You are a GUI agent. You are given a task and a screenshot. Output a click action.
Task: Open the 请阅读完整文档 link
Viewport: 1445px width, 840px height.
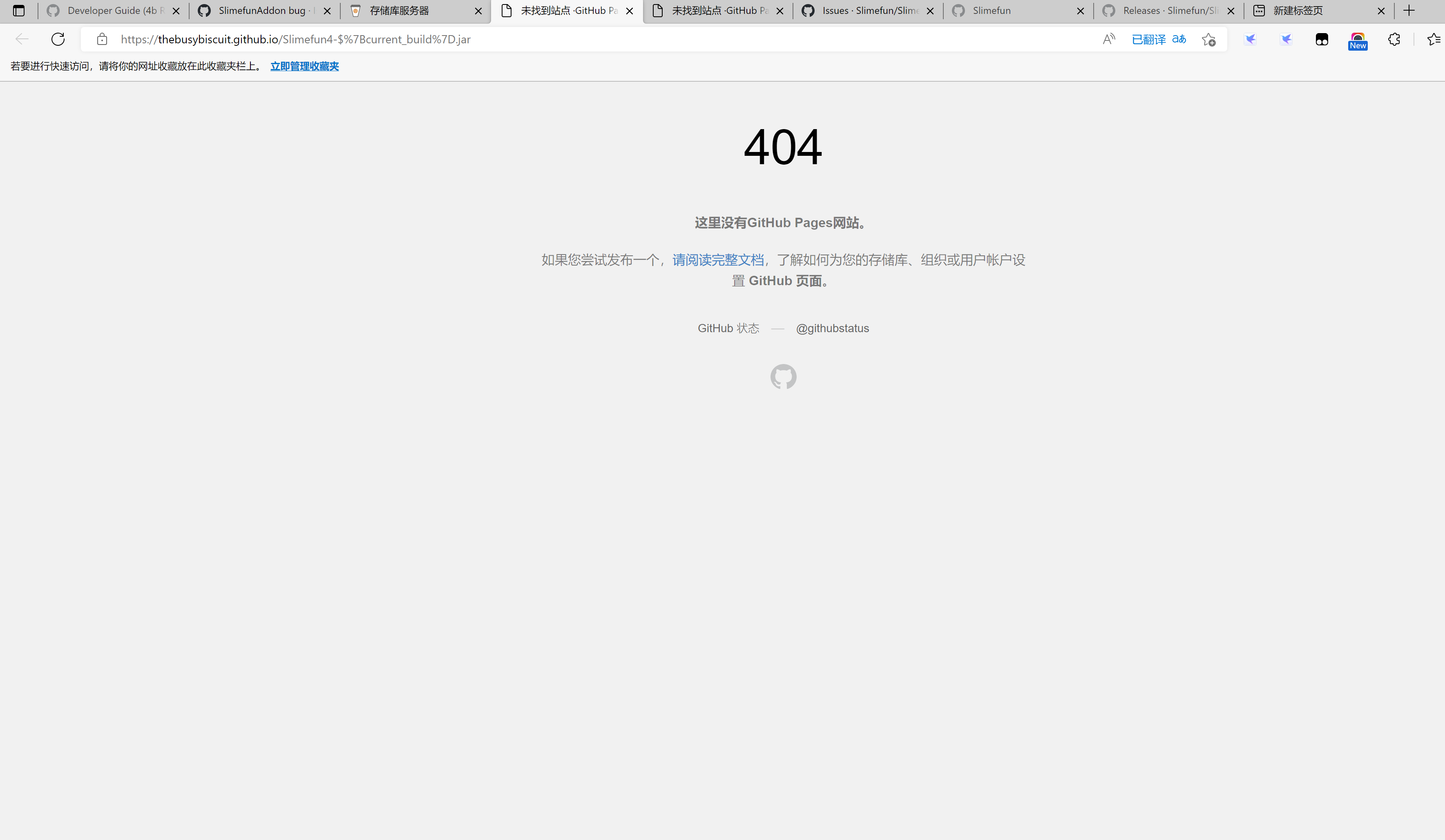point(717,260)
